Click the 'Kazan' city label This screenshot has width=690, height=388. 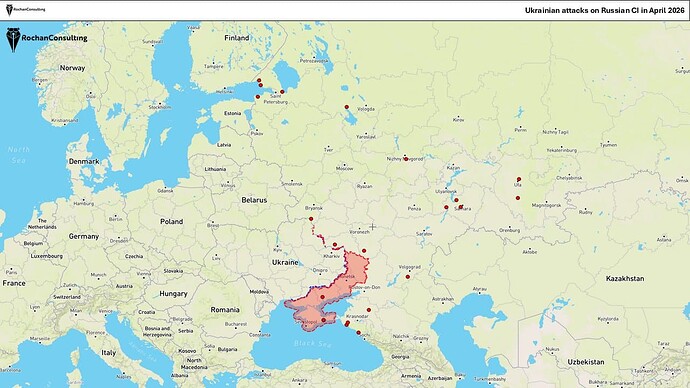pos(453,168)
